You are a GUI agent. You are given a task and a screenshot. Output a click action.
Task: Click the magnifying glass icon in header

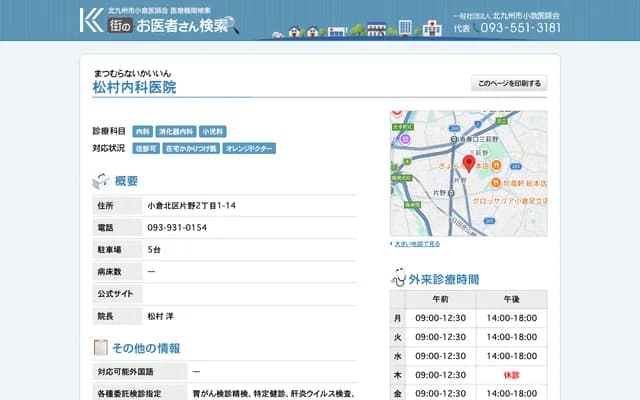[232, 24]
